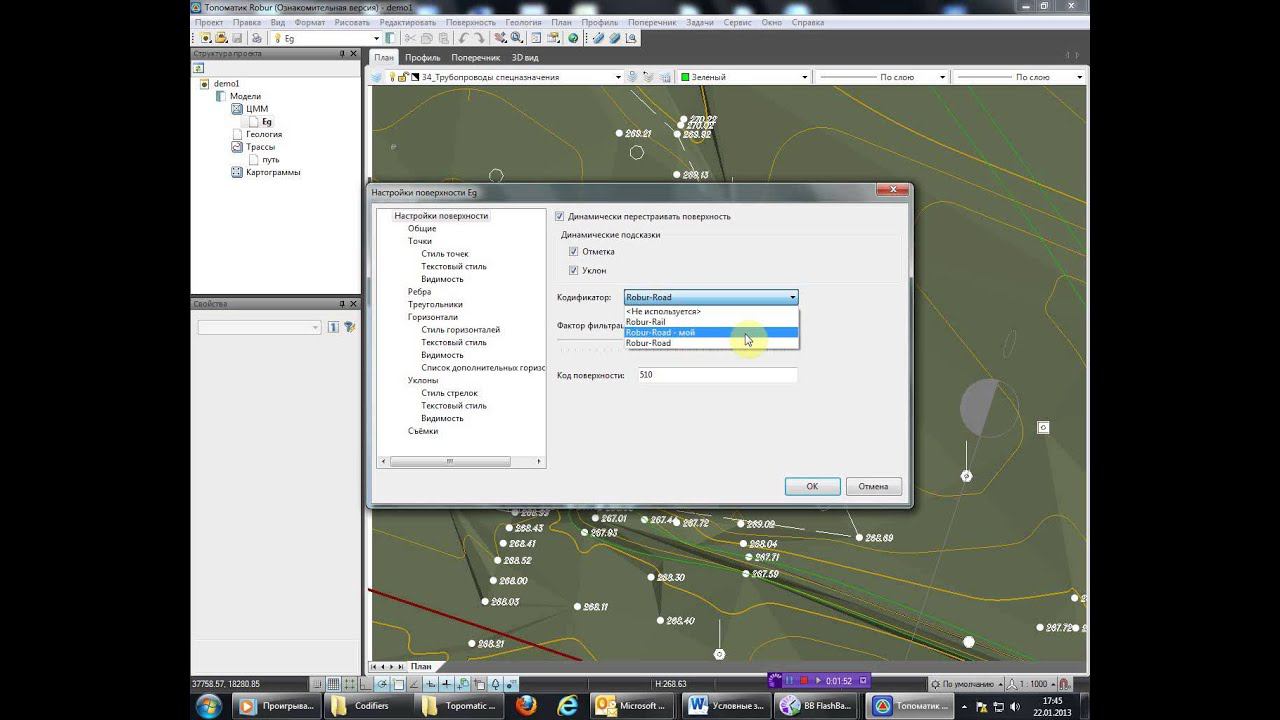Open the empty Свойства object dropdown
This screenshot has height=720, width=1280.
coord(259,327)
